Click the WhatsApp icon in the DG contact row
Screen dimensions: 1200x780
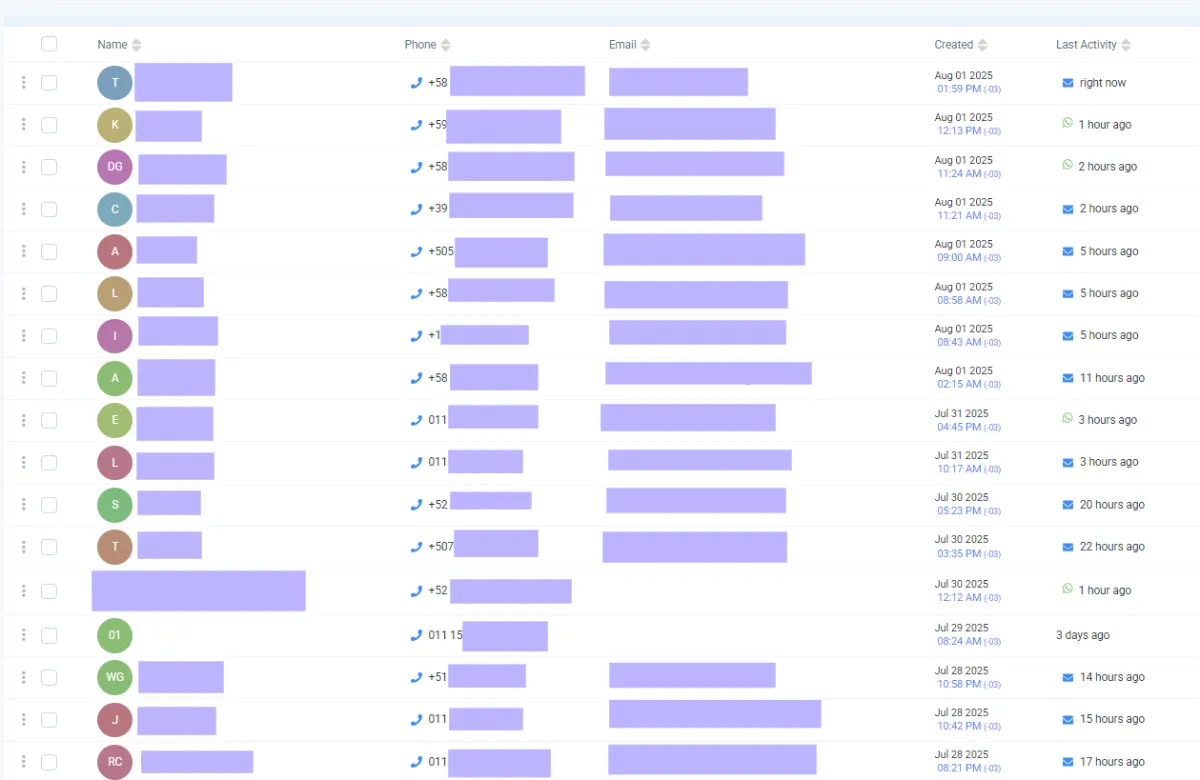coord(1068,166)
